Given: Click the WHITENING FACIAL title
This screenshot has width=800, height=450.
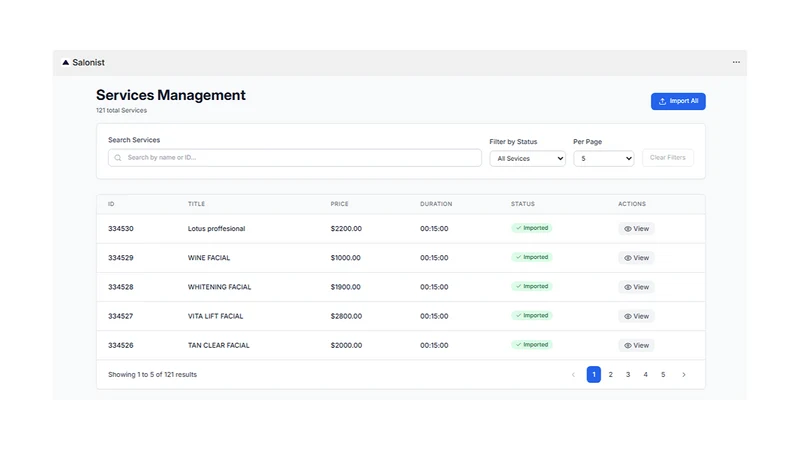Looking at the screenshot, I should click(219, 287).
